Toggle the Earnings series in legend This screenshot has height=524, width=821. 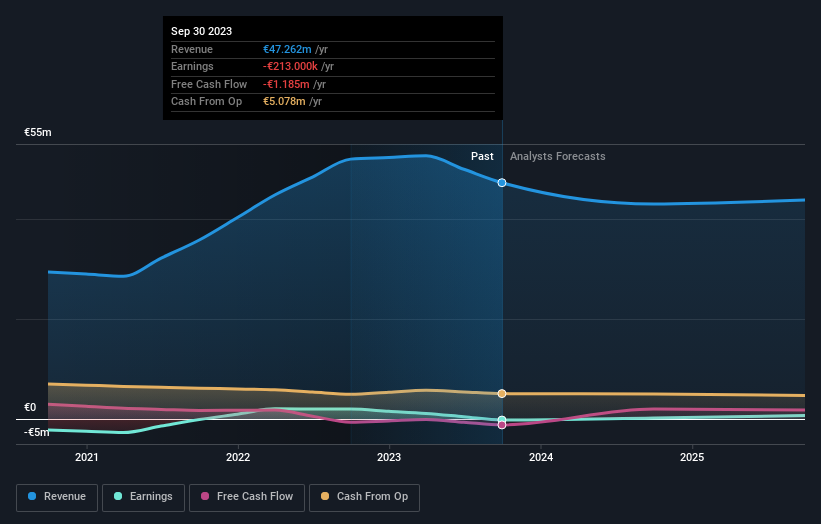click(143, 497)
